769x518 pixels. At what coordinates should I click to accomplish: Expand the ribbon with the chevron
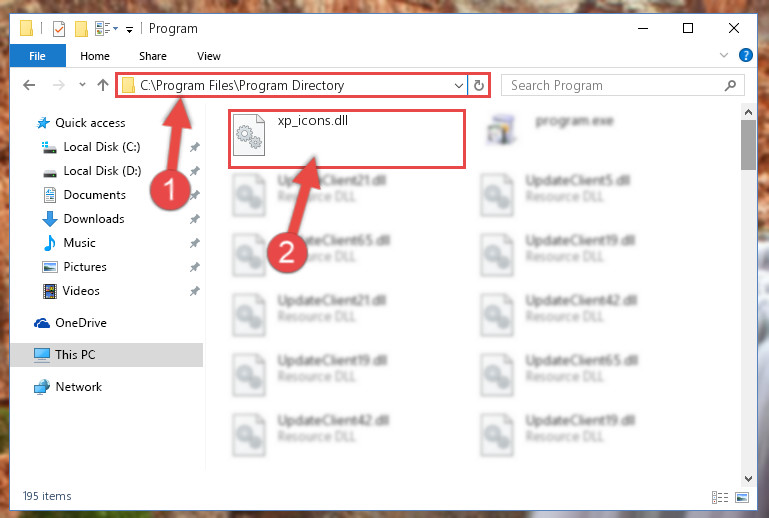(723, 55)
